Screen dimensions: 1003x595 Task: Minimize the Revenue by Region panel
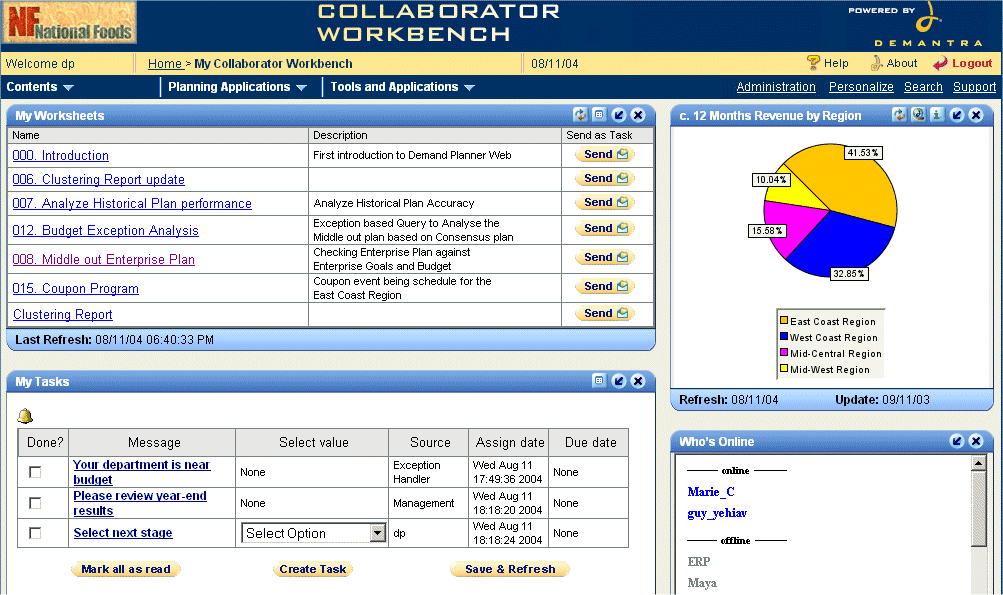[x=957, y=115]
